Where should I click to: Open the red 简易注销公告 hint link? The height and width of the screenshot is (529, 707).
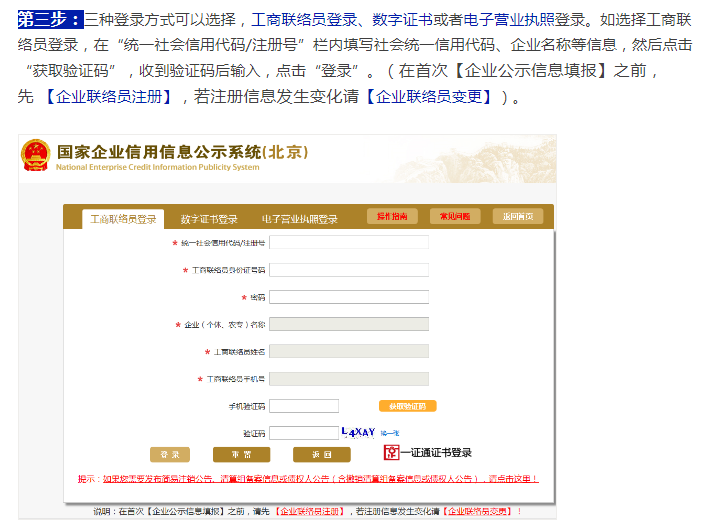[x=308, y=479]
